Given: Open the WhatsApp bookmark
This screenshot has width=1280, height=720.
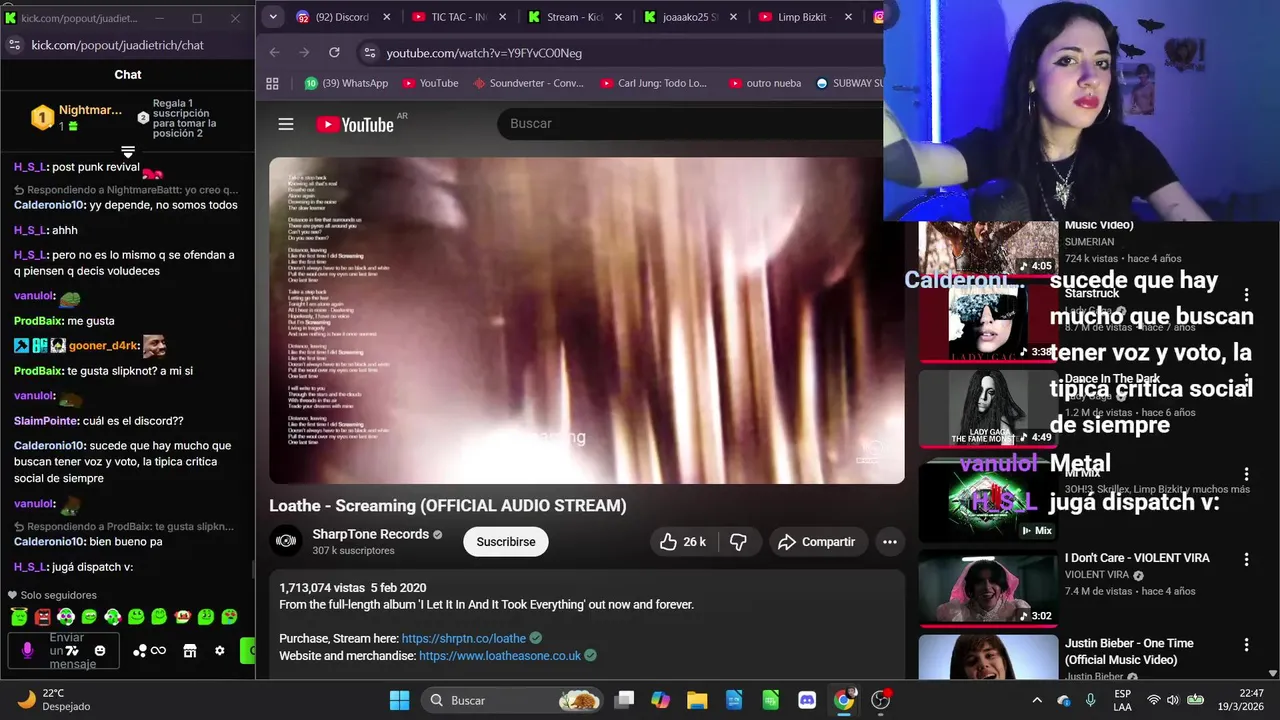Looking at the screenshot, I should click(x=346, y=83).
